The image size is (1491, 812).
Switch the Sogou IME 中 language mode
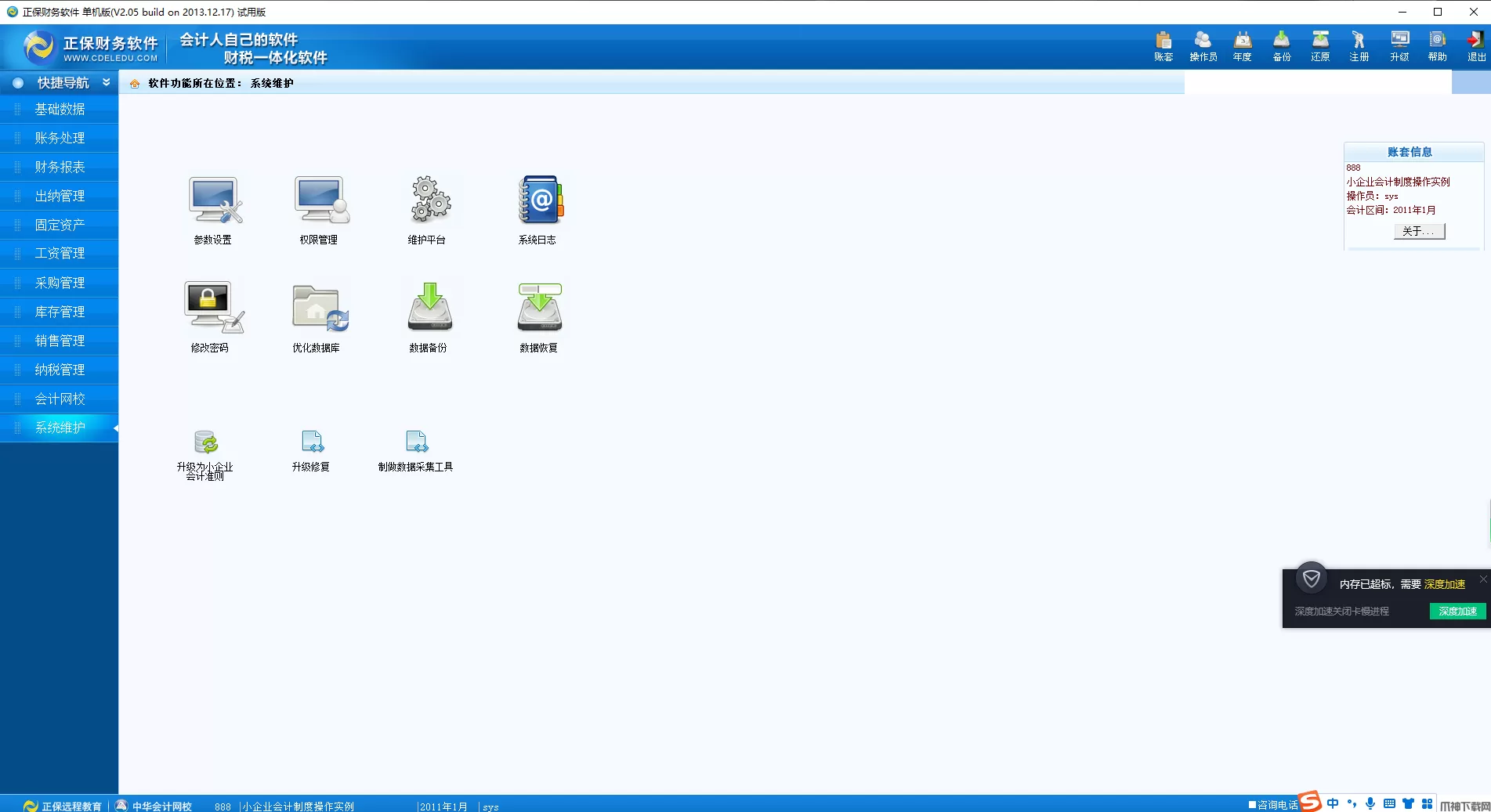point(1333,803)
